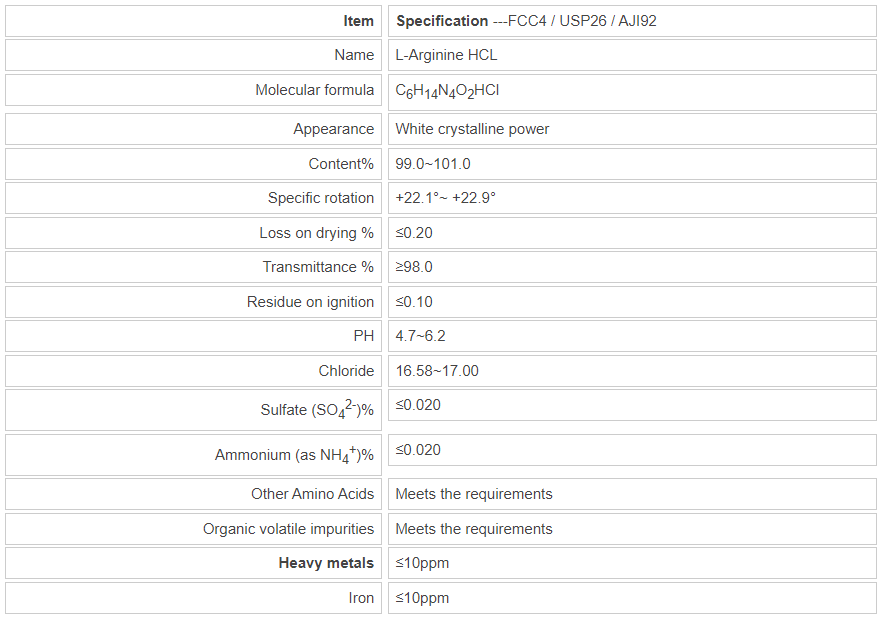Click the 'Sulfate (SO4 2-)%' label
This screenshot has width=884, height=620.
pyautogui.click(x=317, y=410)
